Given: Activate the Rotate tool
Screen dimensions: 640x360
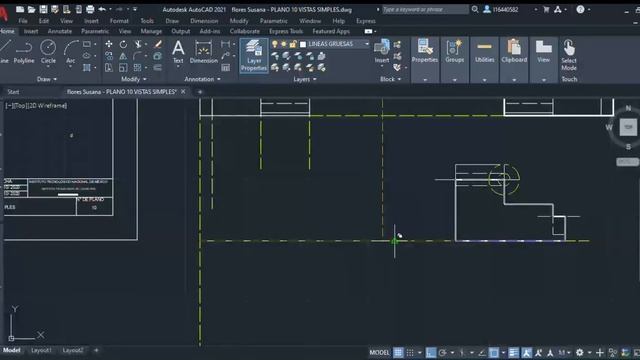Looking at the screenshot, I should click(x=123, y=44).
